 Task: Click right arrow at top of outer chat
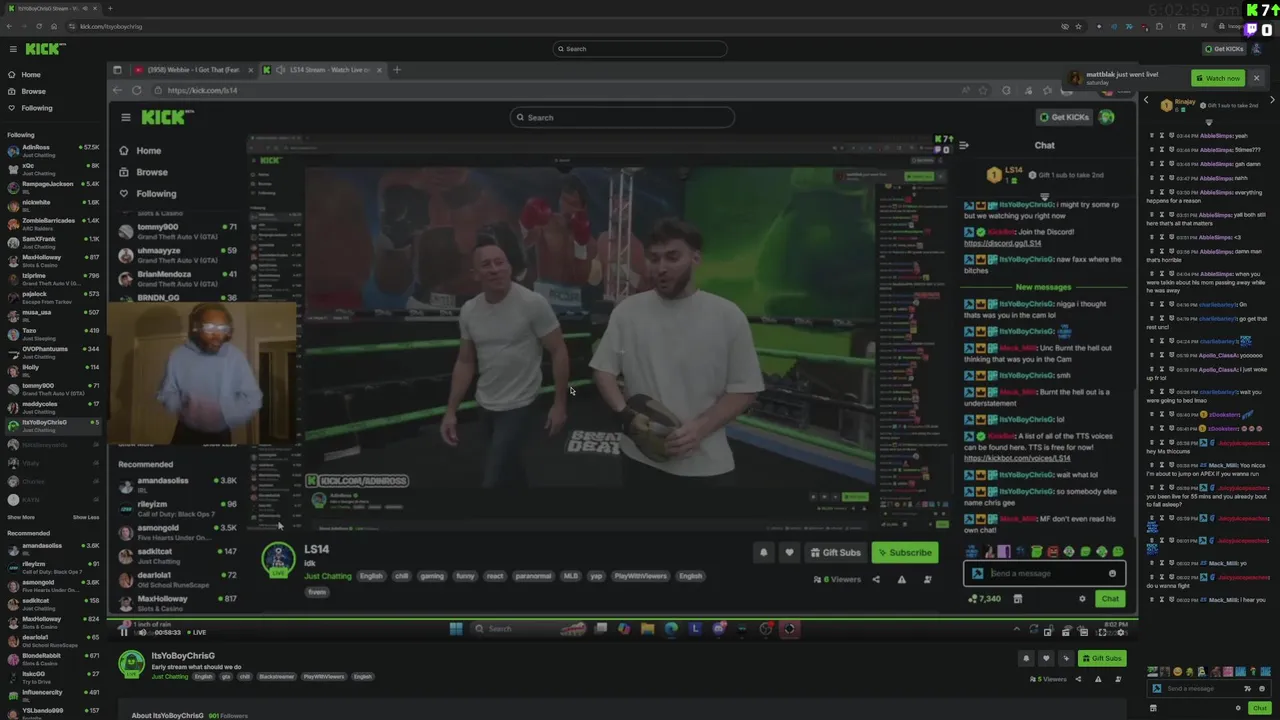click(x=1272, y=100)
